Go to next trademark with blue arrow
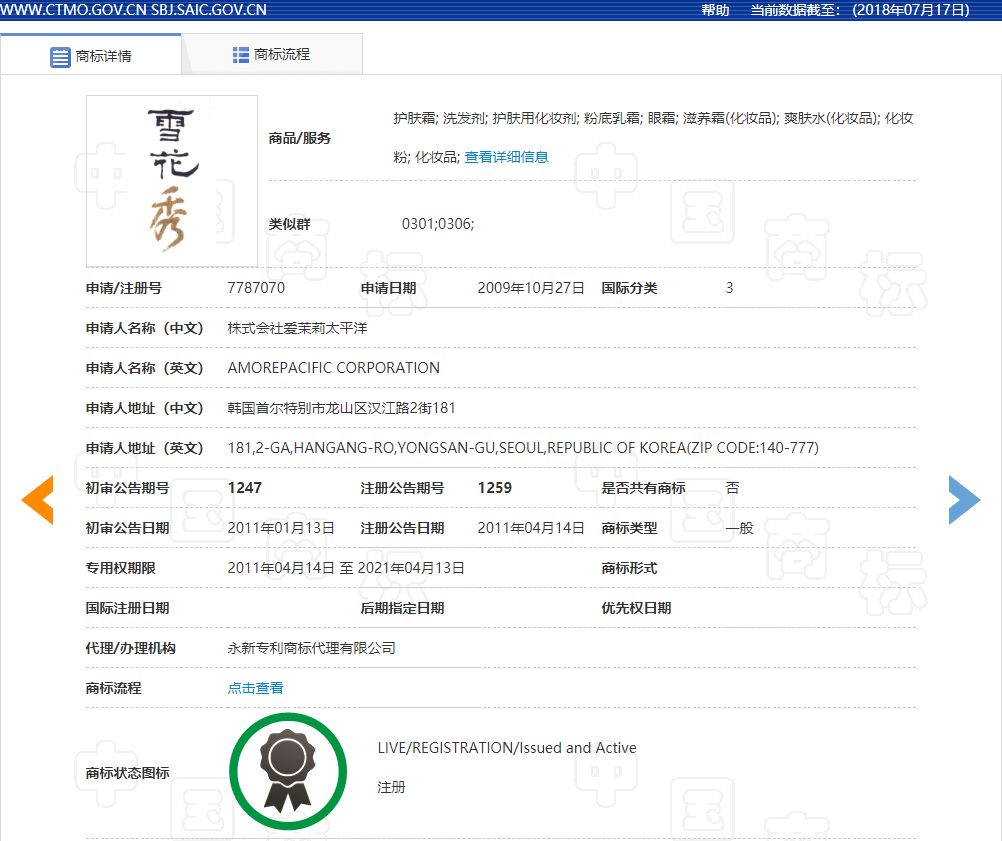1002x841 pixels. click(964, 500)
